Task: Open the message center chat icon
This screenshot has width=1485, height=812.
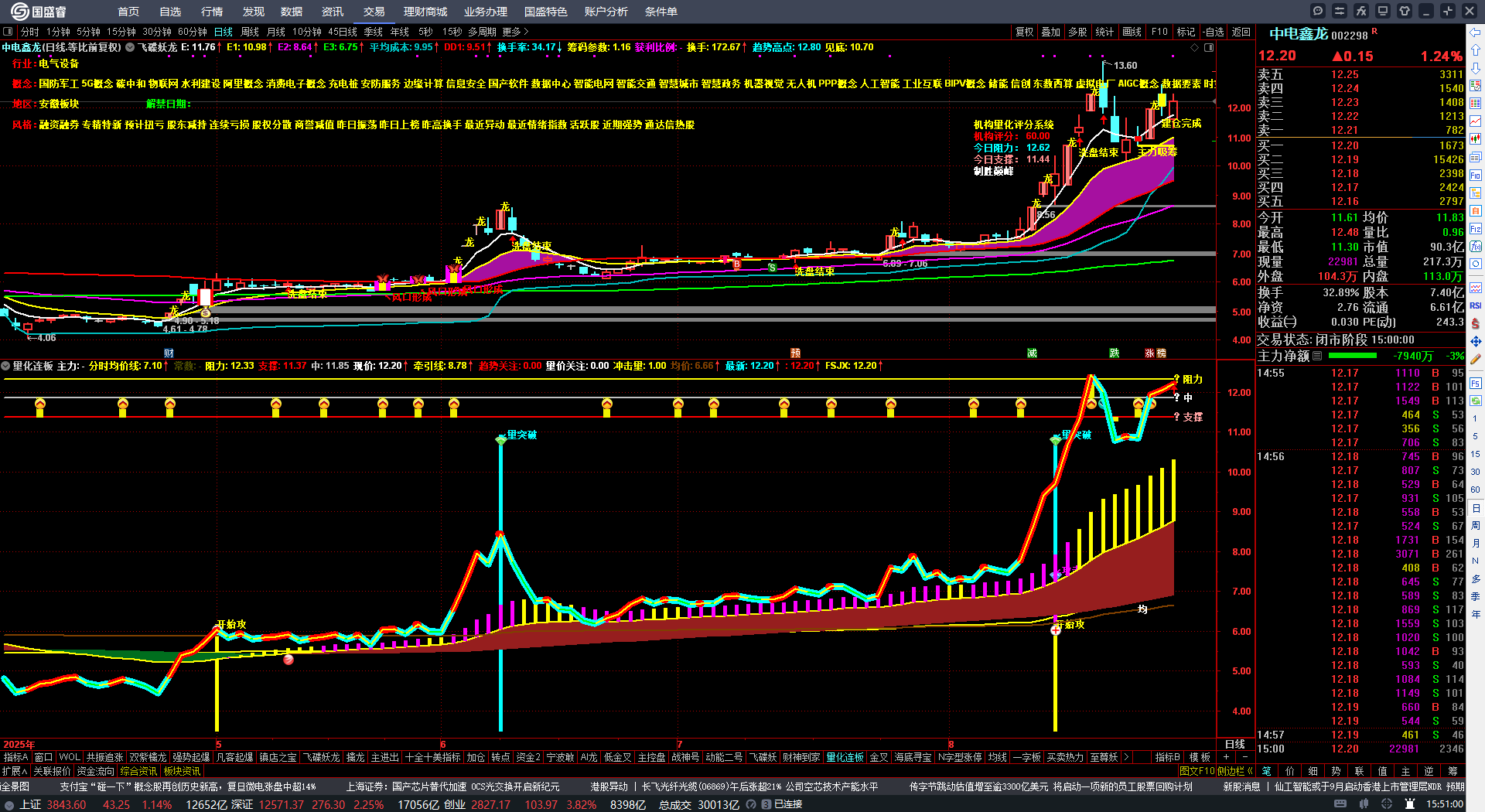Action: tap(1318, 11)
